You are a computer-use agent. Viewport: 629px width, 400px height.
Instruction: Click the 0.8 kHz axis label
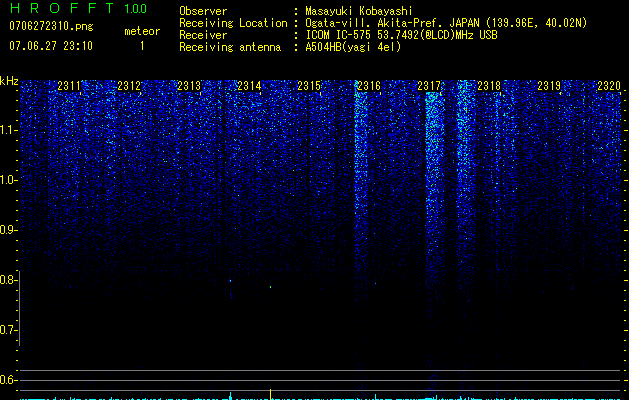pyautogui.click(x=8, y=280)
